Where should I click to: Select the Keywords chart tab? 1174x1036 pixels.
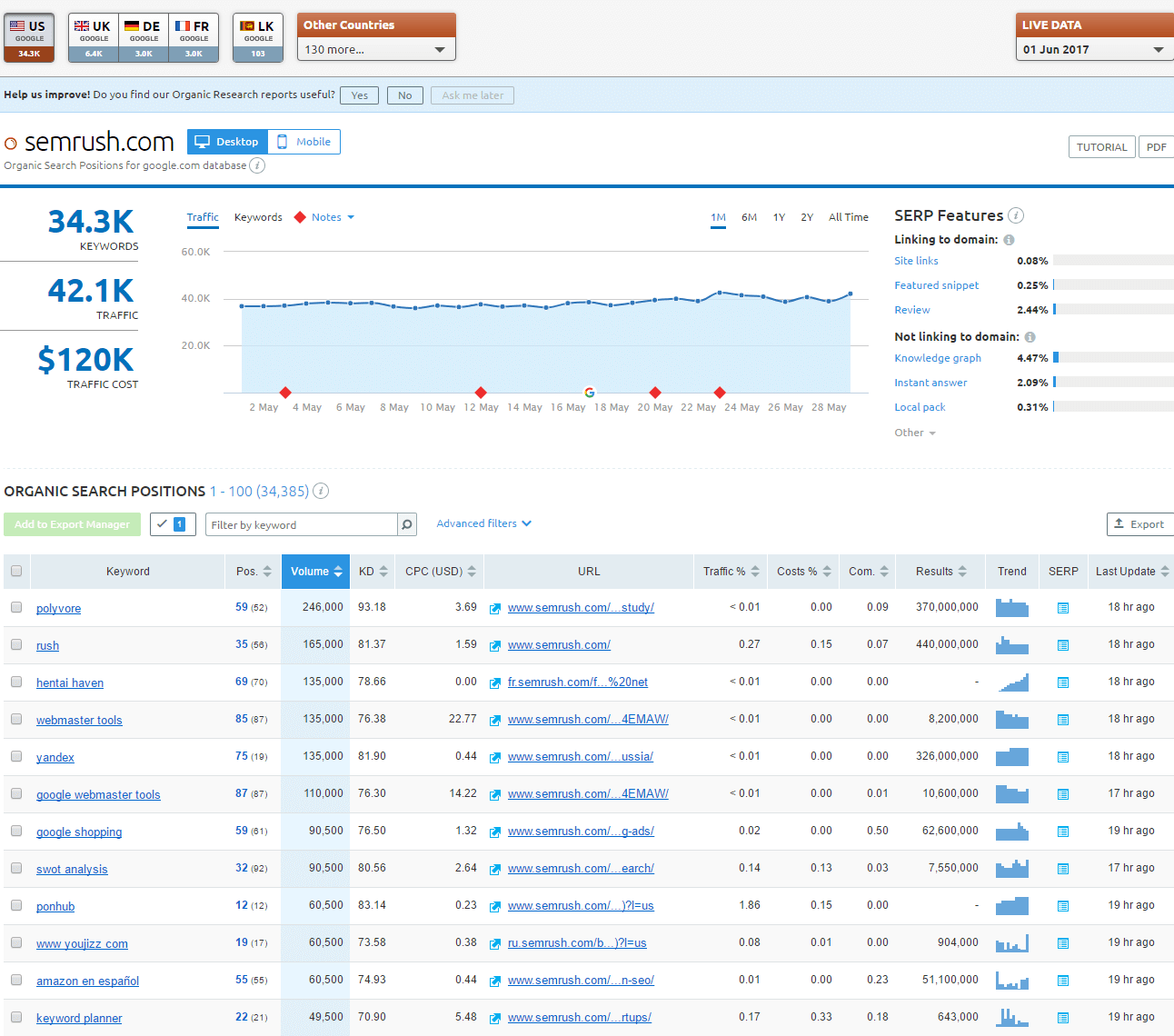[258, 217]
